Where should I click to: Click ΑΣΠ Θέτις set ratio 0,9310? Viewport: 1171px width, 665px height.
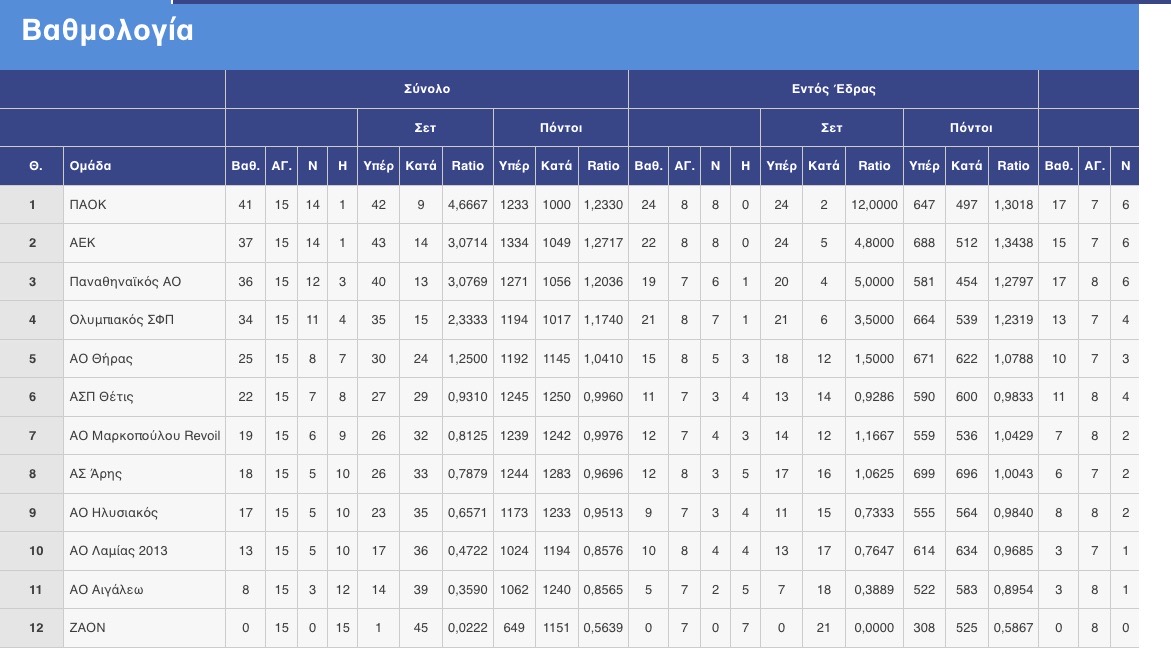coord(468,397)
